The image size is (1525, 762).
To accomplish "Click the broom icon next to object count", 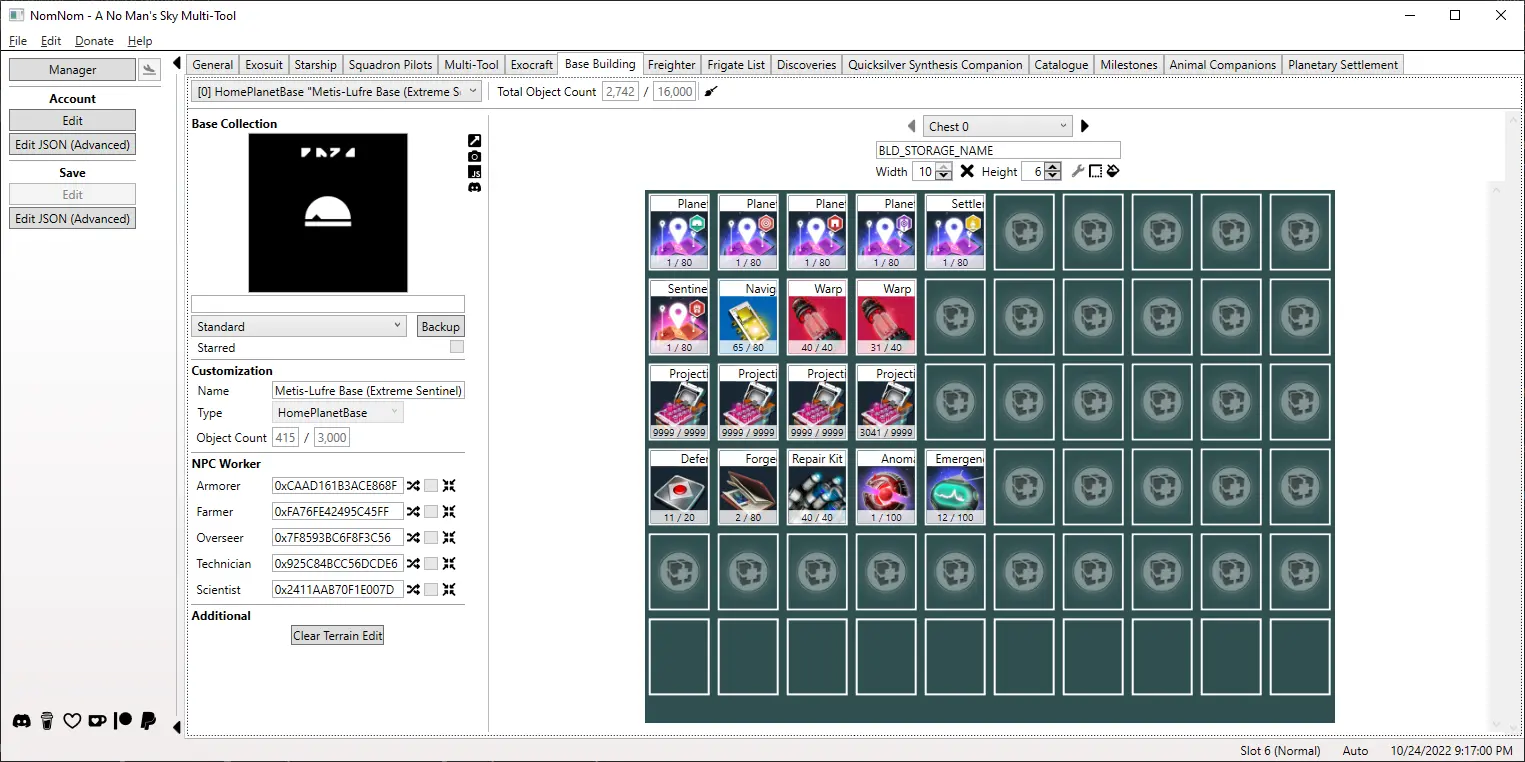I will tap(711, 92).
